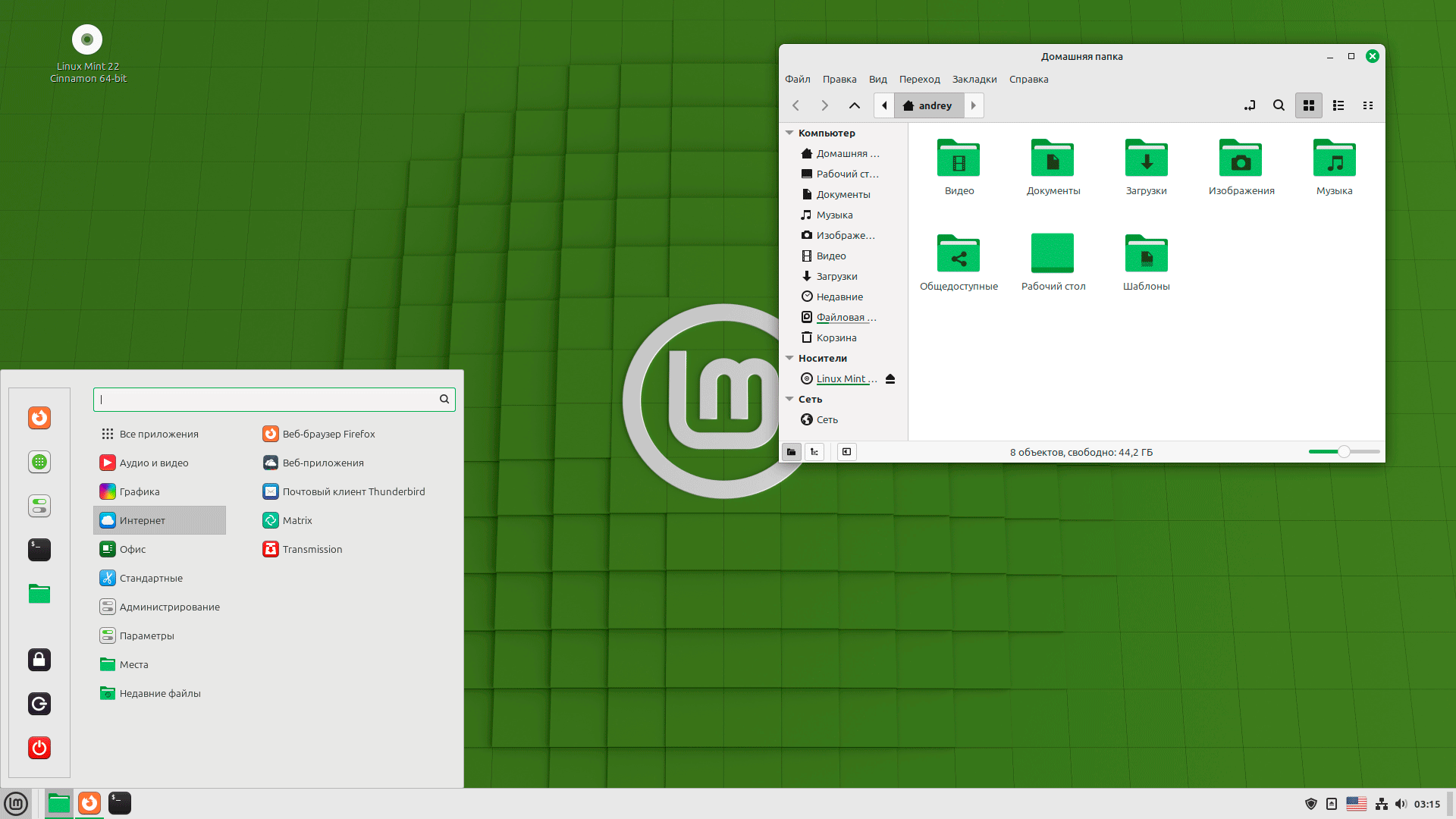This screenshot has width=1456, height=819.
Task: Open the Вид menu
Action: (x=877, y=79)
